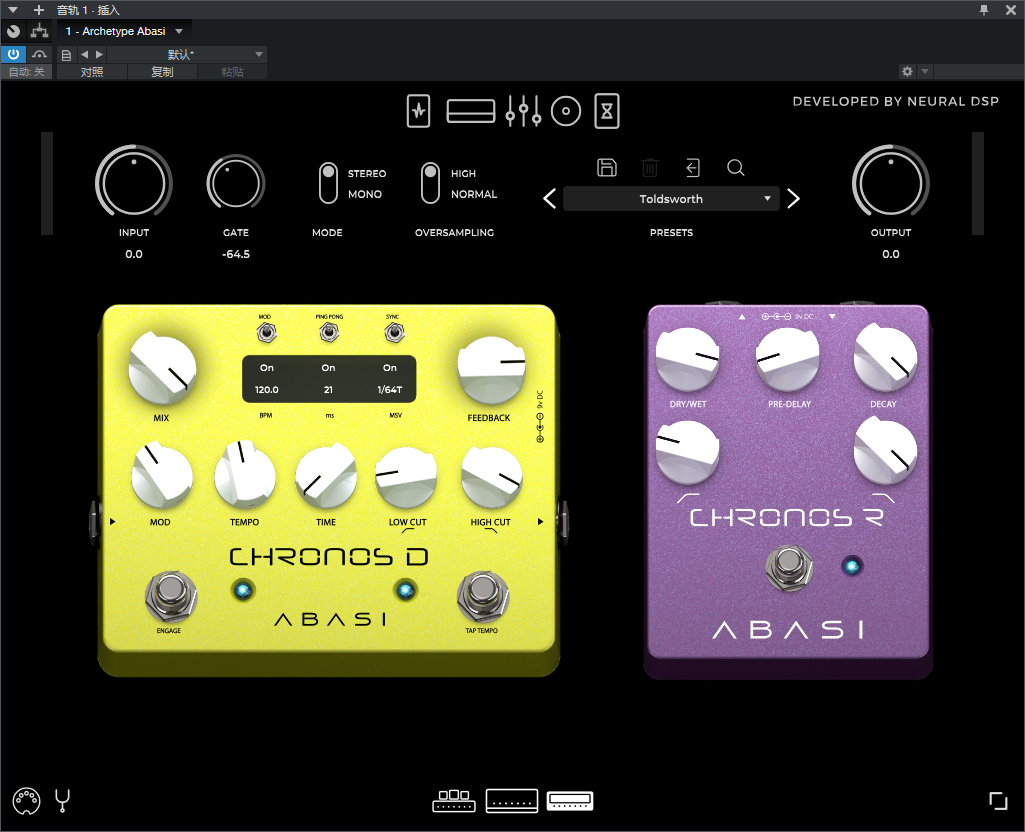Toggle the plugin power bypass button
Image resolution: width=1025 pixels, height=832 pixels.
tap(13, 54)
